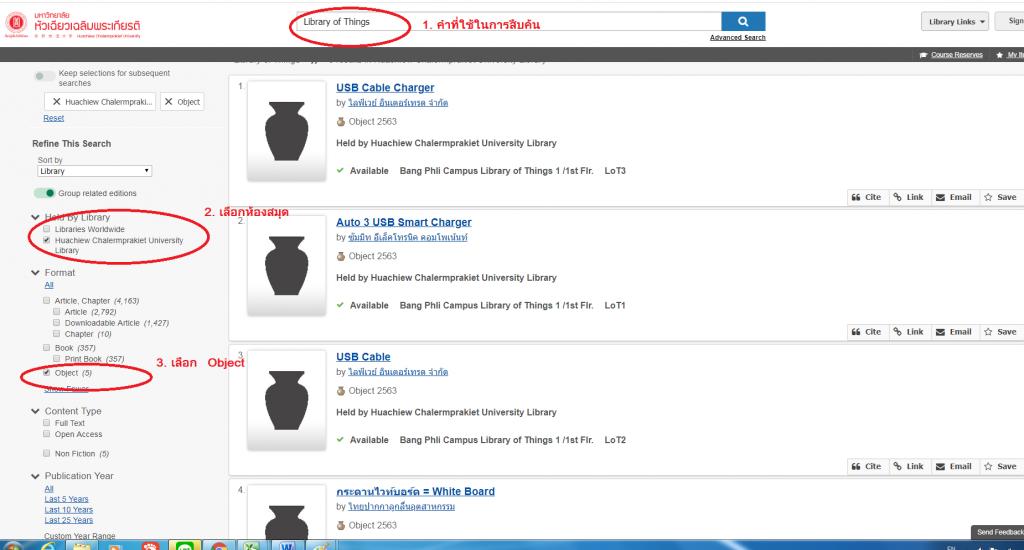Open Auto 3 USB Smart Charger title
The height and width of the screenshot is (550, 1024).
coord(404,222)
